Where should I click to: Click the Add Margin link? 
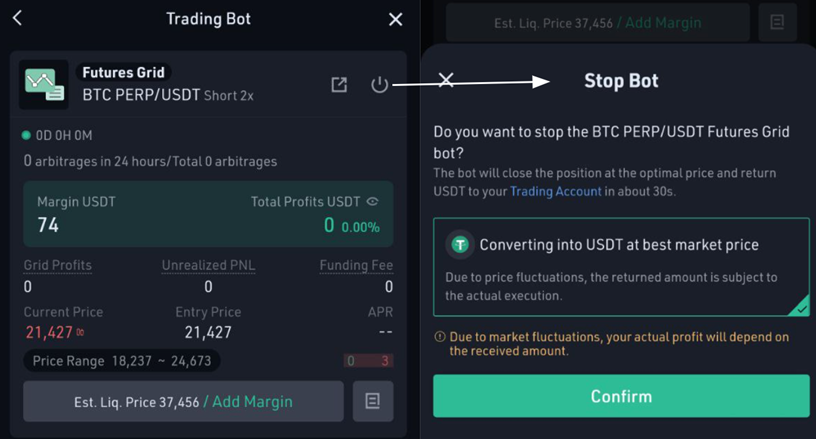click(x=252, y=402)
